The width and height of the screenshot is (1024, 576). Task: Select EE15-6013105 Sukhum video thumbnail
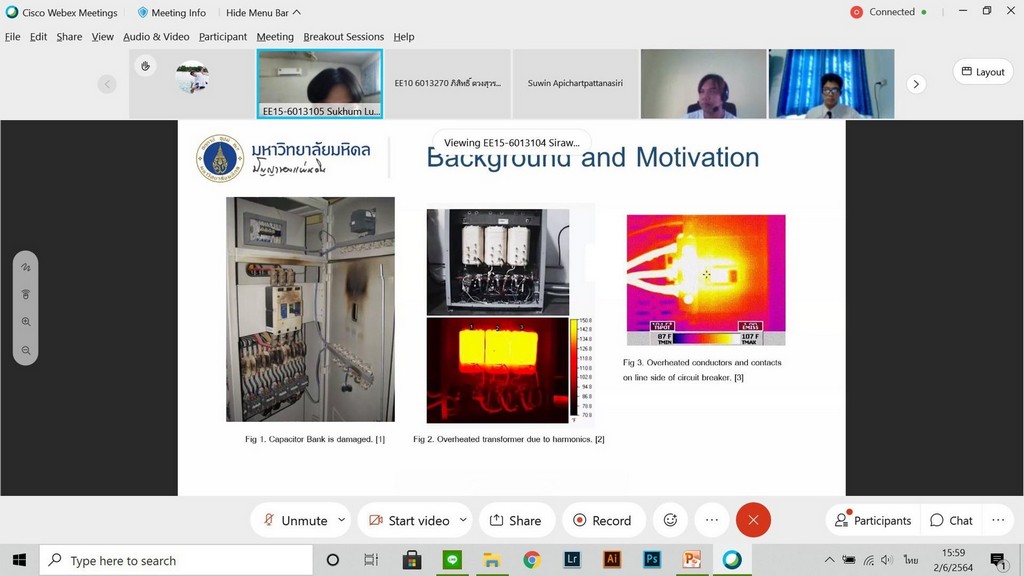point(320,84)
